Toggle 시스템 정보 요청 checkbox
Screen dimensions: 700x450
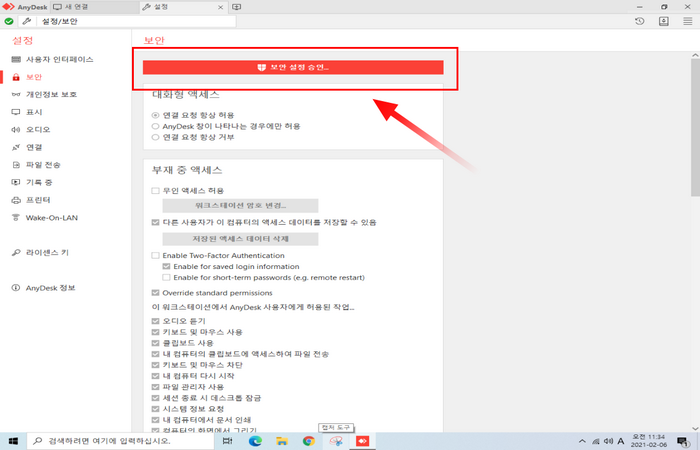(x=155, y=409)
